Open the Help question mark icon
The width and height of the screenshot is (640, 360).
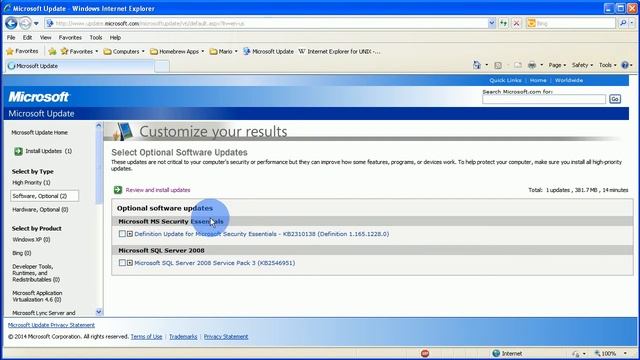click(624, 65)
